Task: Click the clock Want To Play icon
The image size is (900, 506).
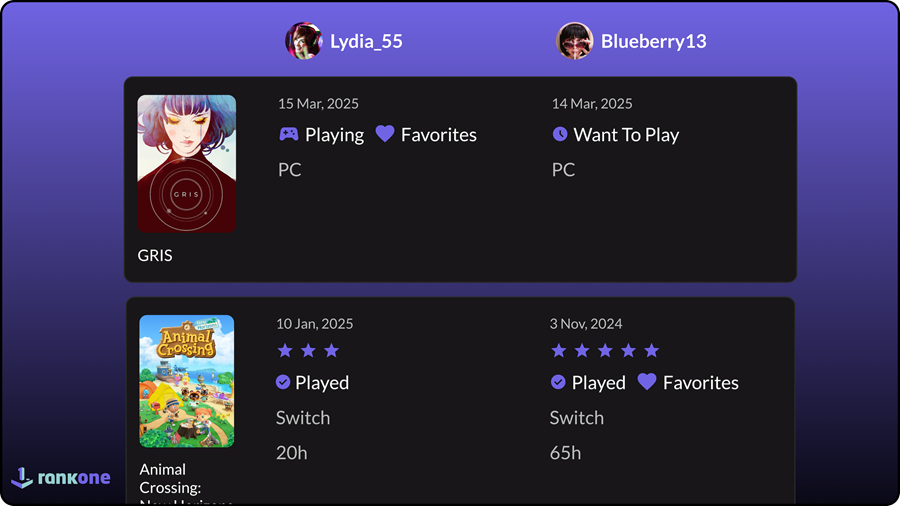Action: coord(560,134)
